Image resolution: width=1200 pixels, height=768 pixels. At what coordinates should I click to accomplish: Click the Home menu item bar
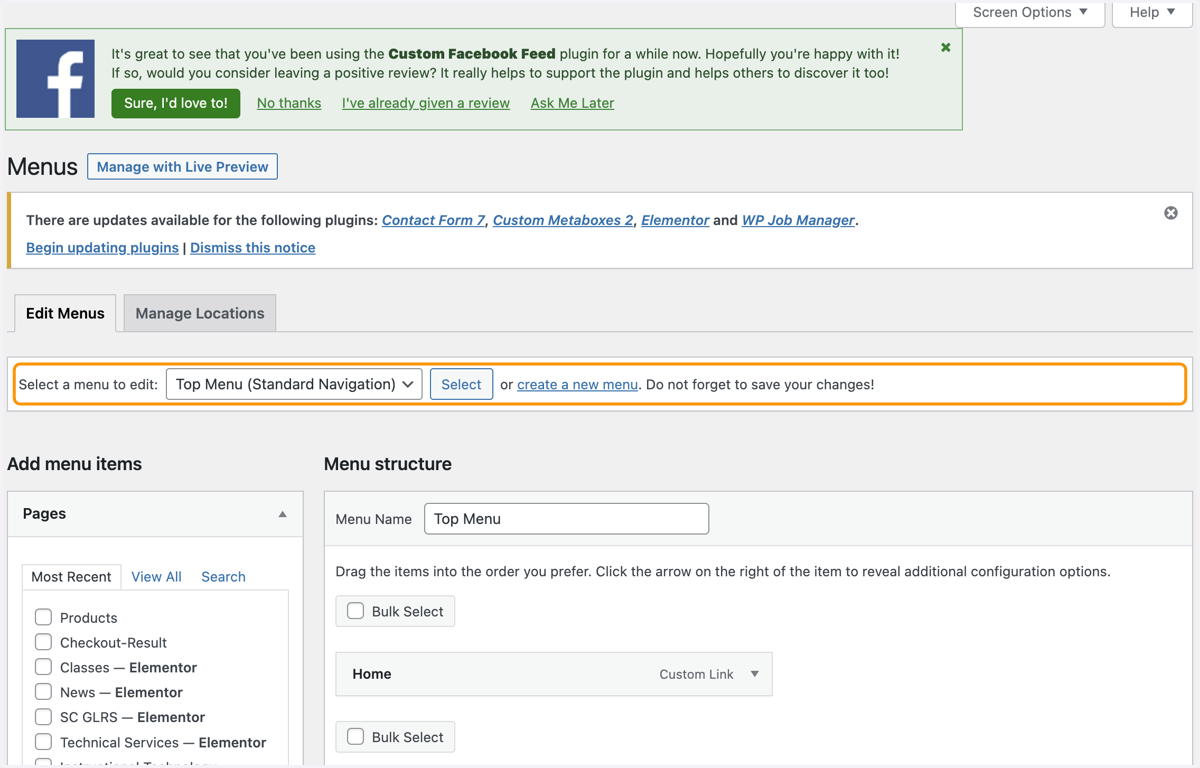(x=554, y=674)
